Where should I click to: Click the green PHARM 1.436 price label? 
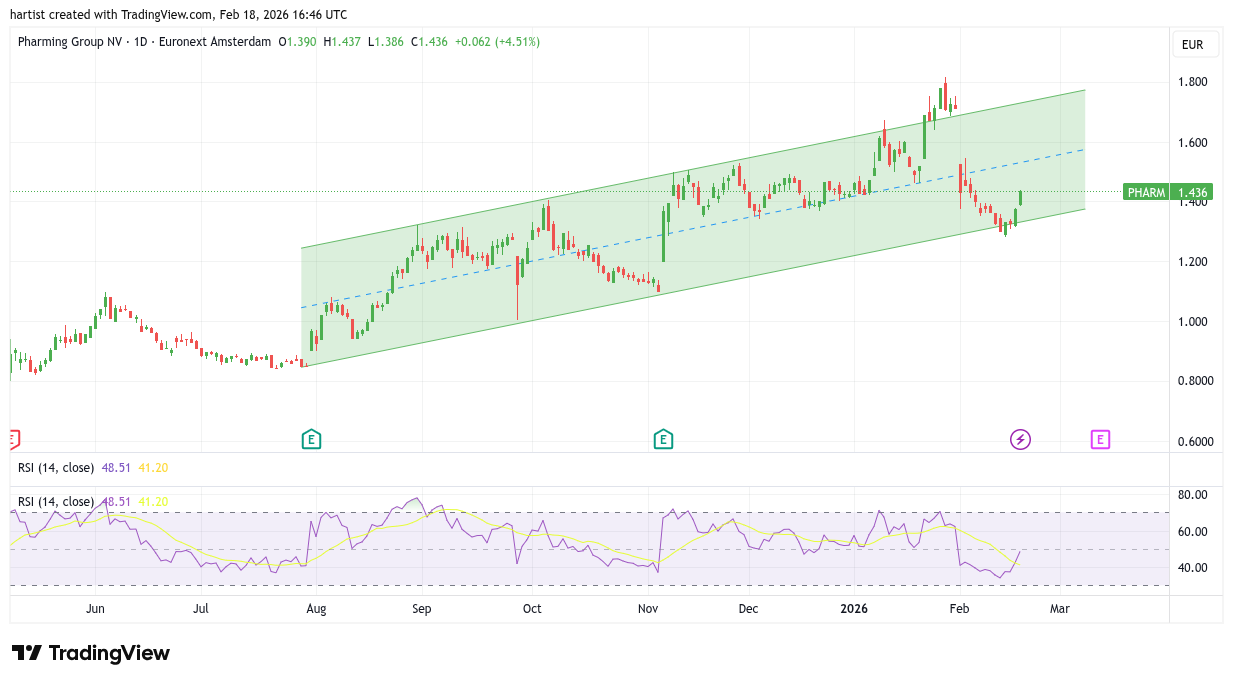coord(1168,192)
